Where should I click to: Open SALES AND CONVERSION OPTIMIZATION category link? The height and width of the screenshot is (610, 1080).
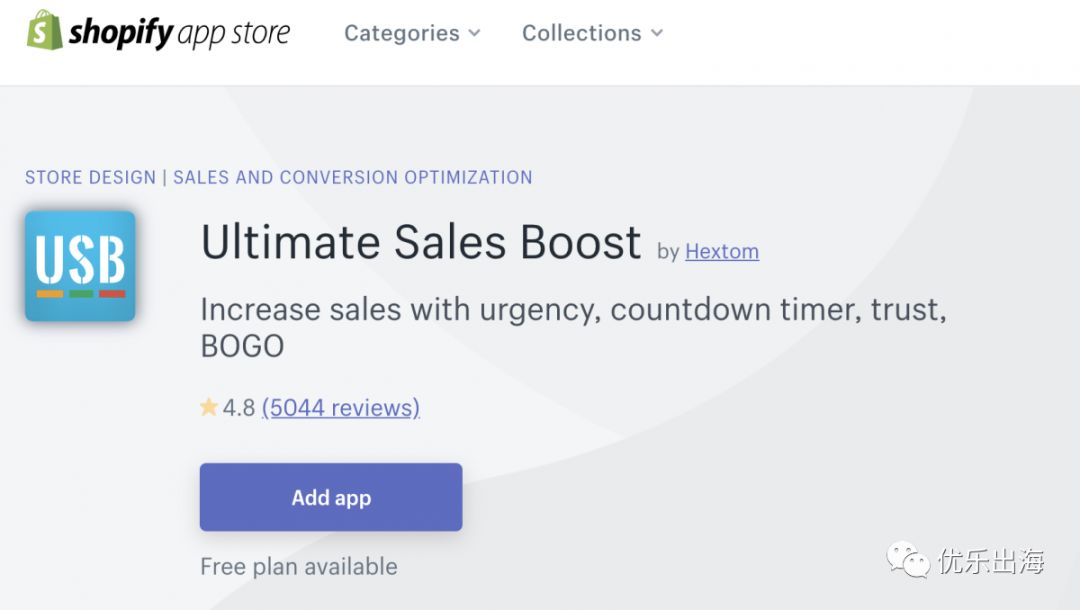pyautogui.click(x=352, y=177)
